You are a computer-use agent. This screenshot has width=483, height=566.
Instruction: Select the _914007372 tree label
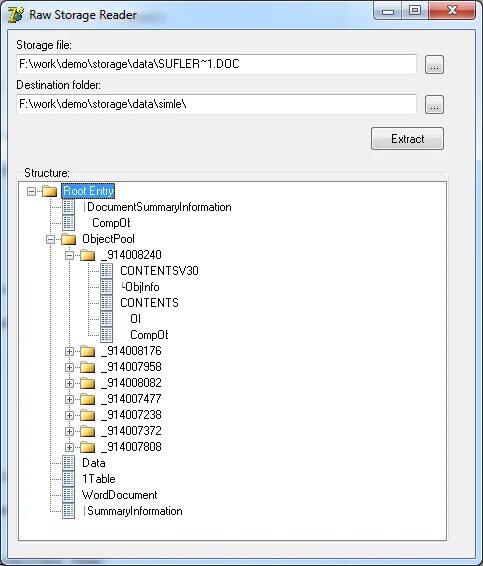pos(131,431)
